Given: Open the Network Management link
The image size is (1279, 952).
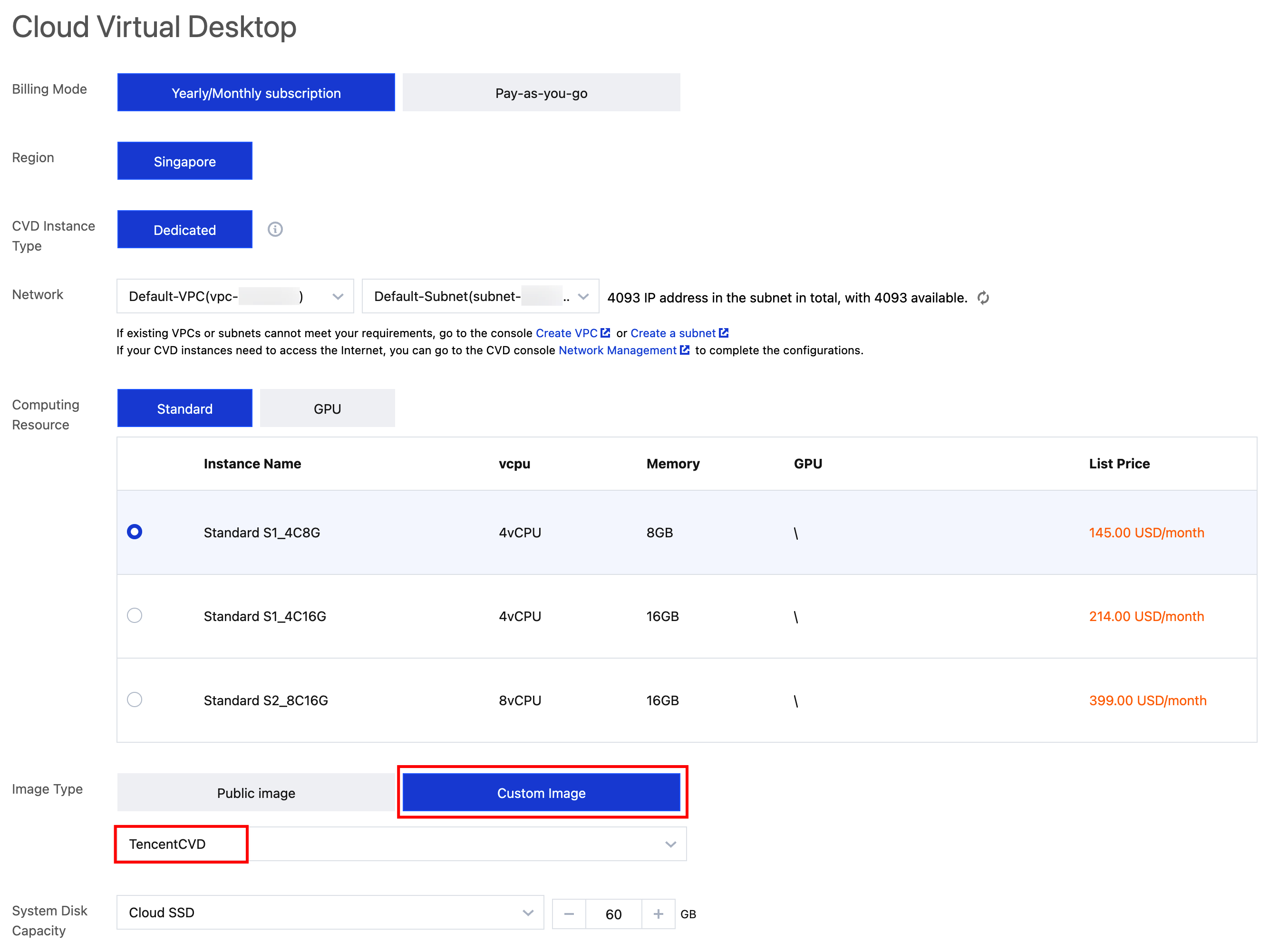Looking at the screenshot, I should click(x=617, y=350).
